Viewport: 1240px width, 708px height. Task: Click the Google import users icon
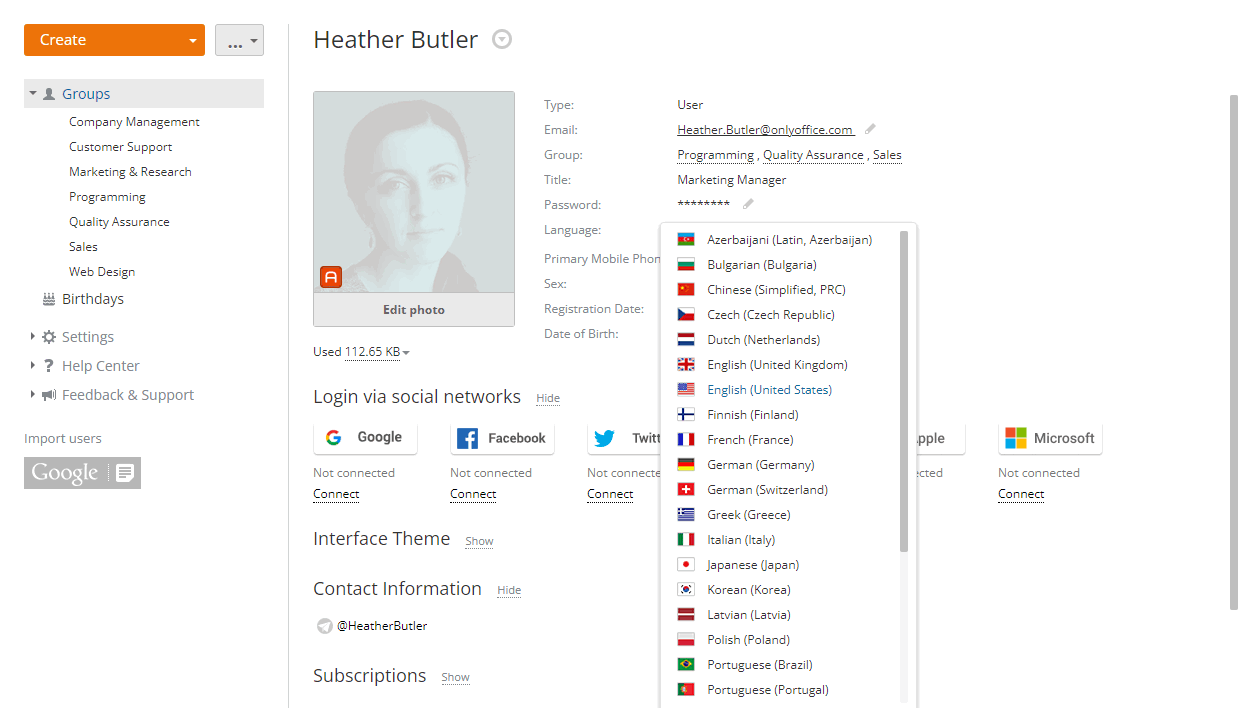tap(82, 473)
